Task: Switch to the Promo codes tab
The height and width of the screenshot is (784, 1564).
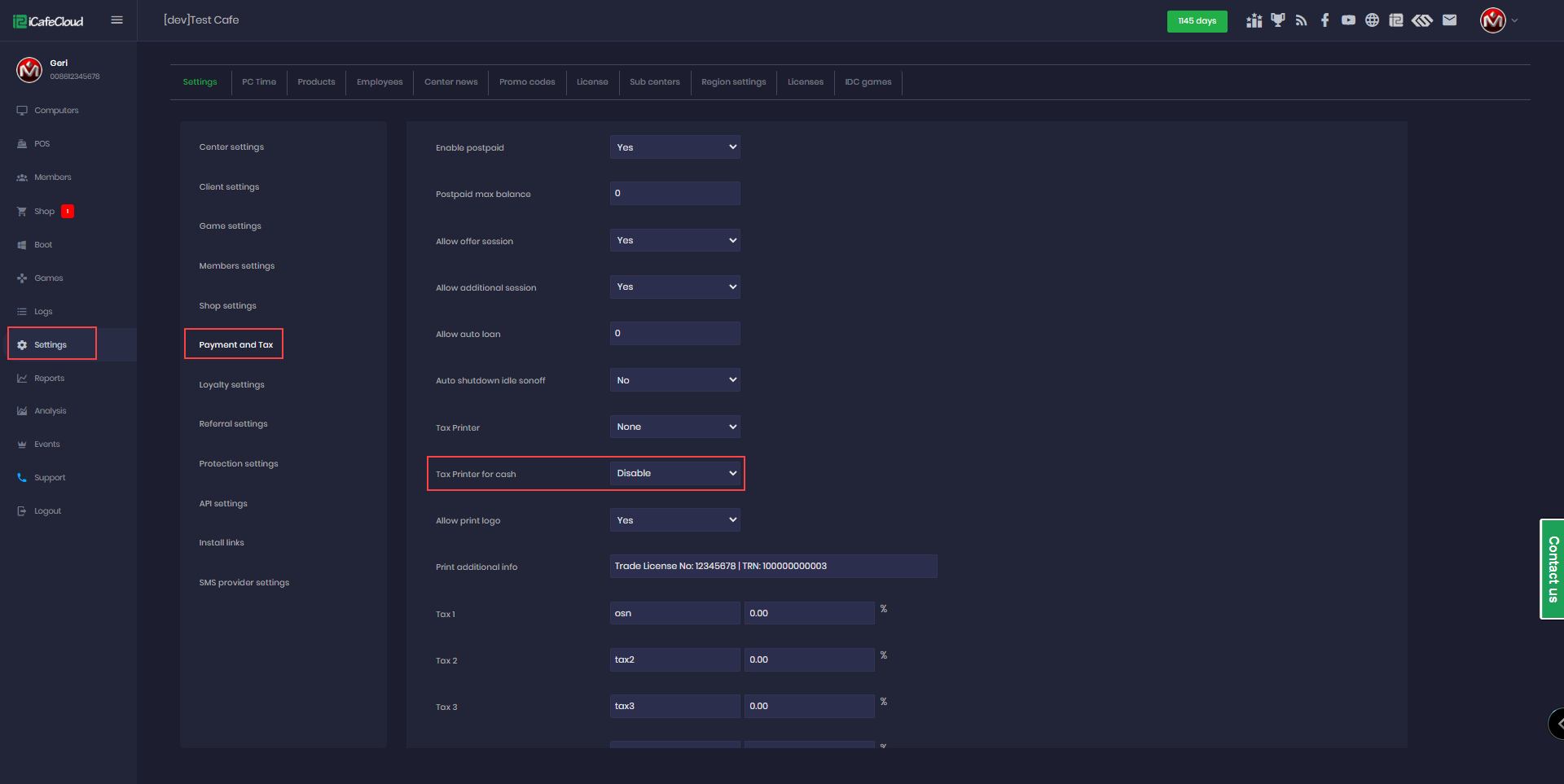Action: click(527, 82)
